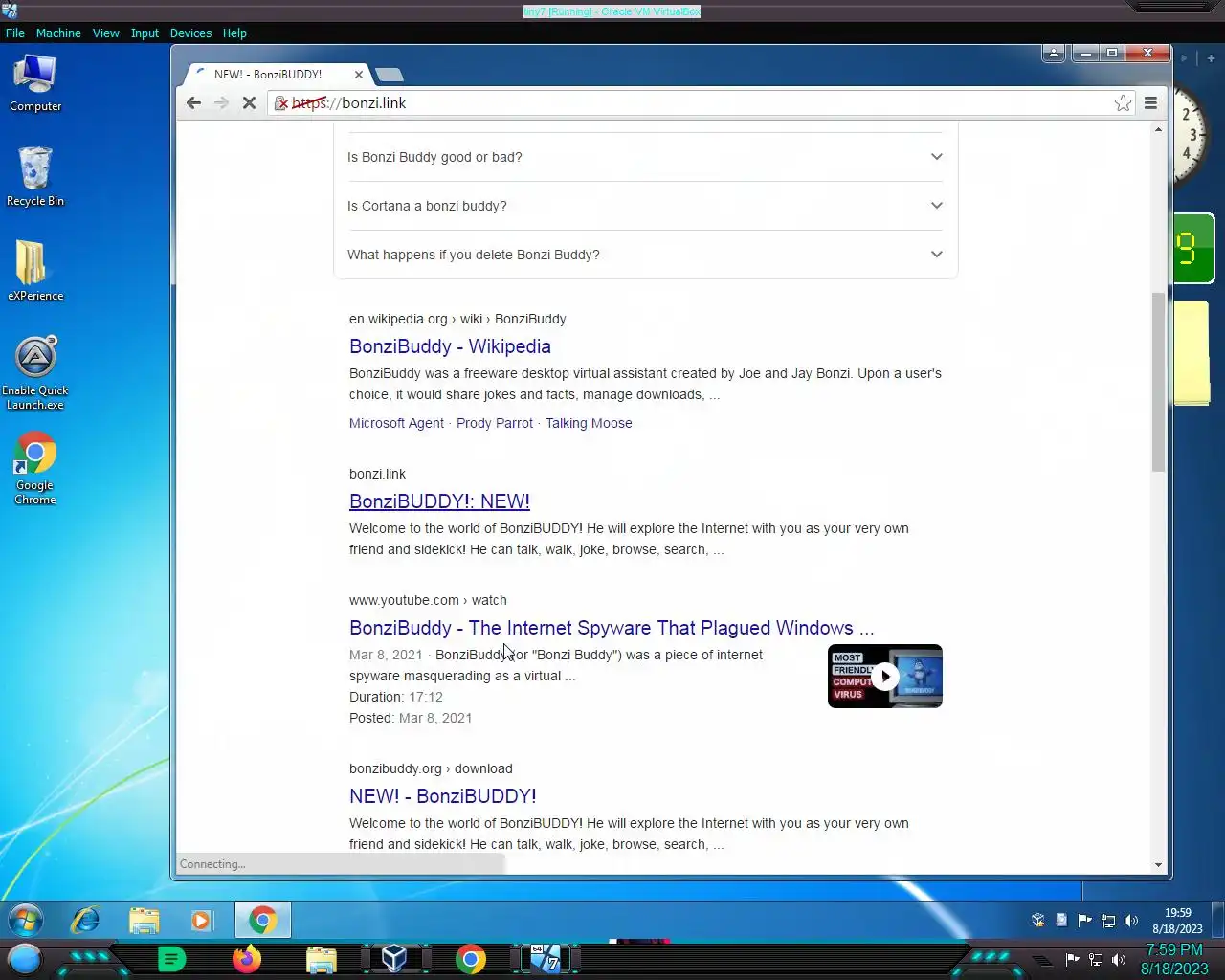This screenshot has width=1225, height=980.
Task: Follow the Microsoft Agent sublink
Action: pos(396,423)
